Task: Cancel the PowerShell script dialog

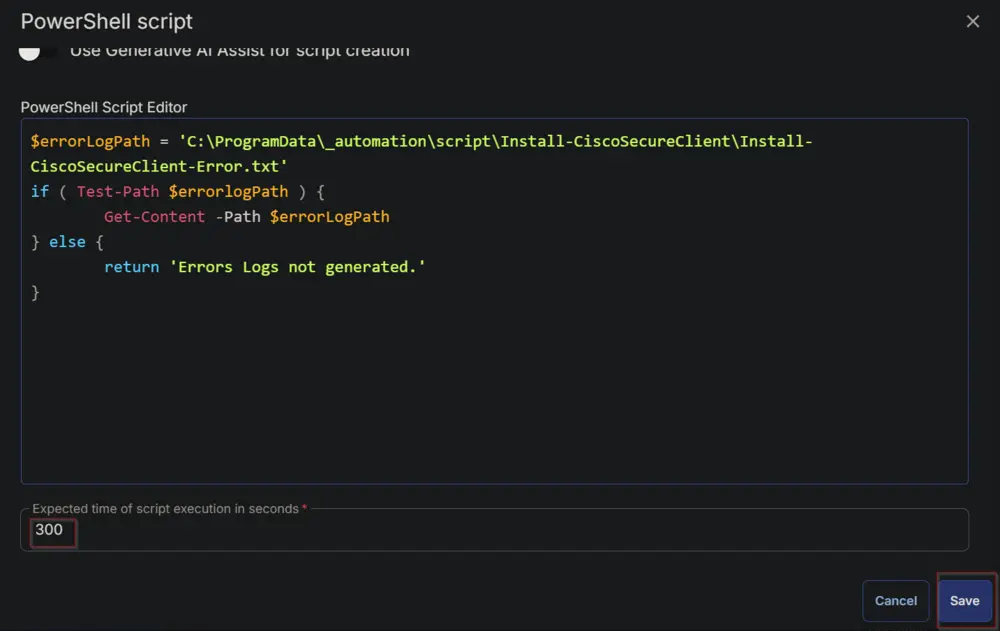Action: click(x=895, y=600)
